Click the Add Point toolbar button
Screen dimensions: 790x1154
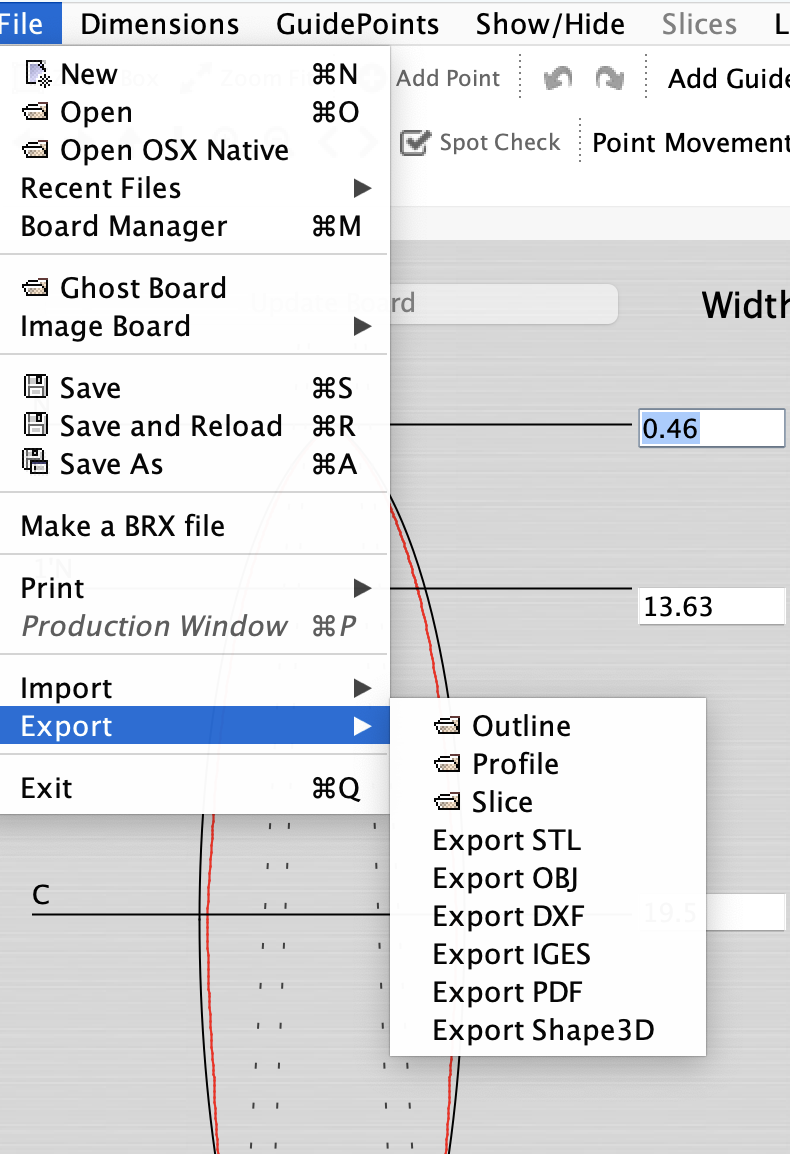point(447,78)
